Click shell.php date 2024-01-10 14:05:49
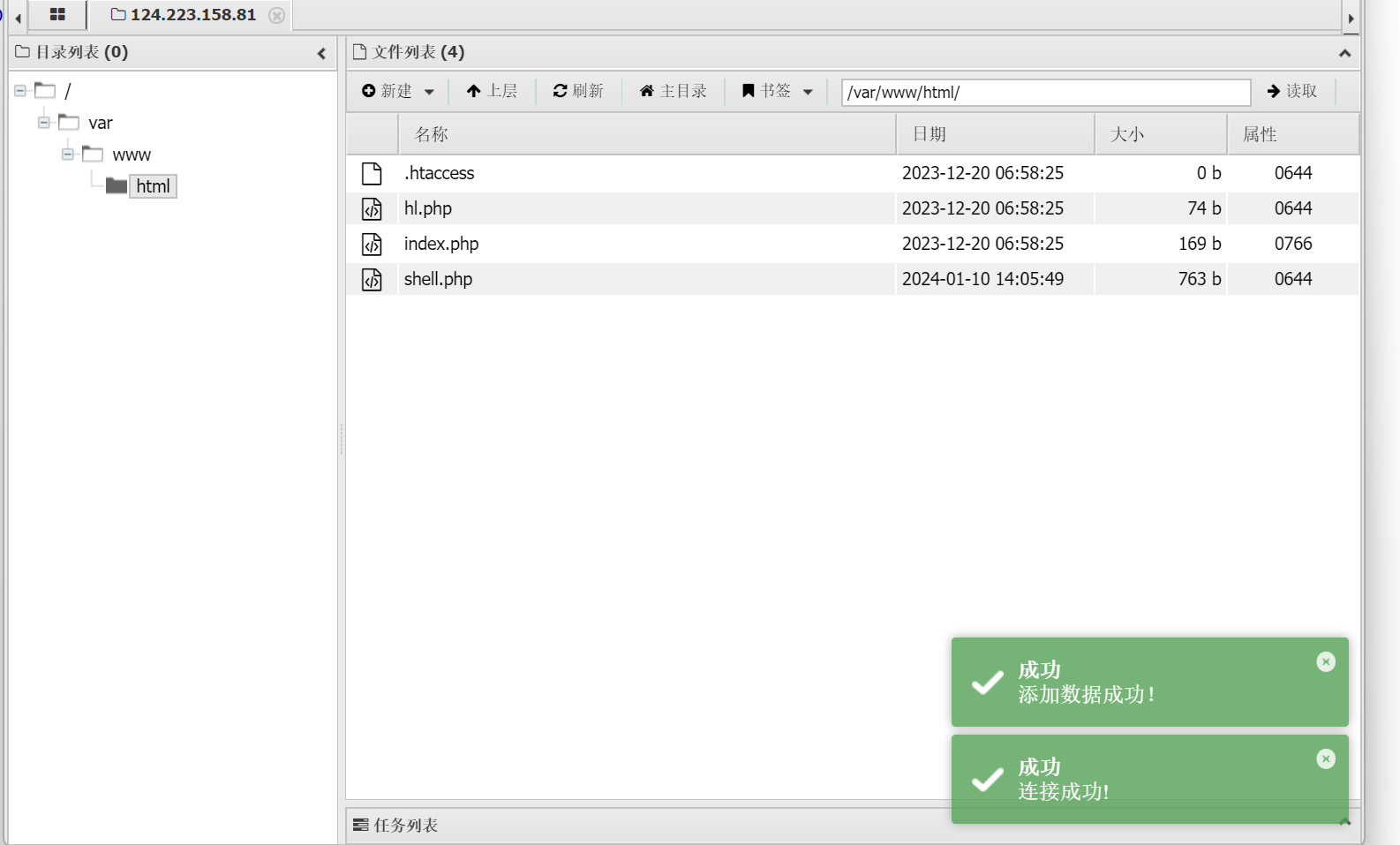Image resolution: width=1400 pixels, height=845 pixels. (982, 279)
